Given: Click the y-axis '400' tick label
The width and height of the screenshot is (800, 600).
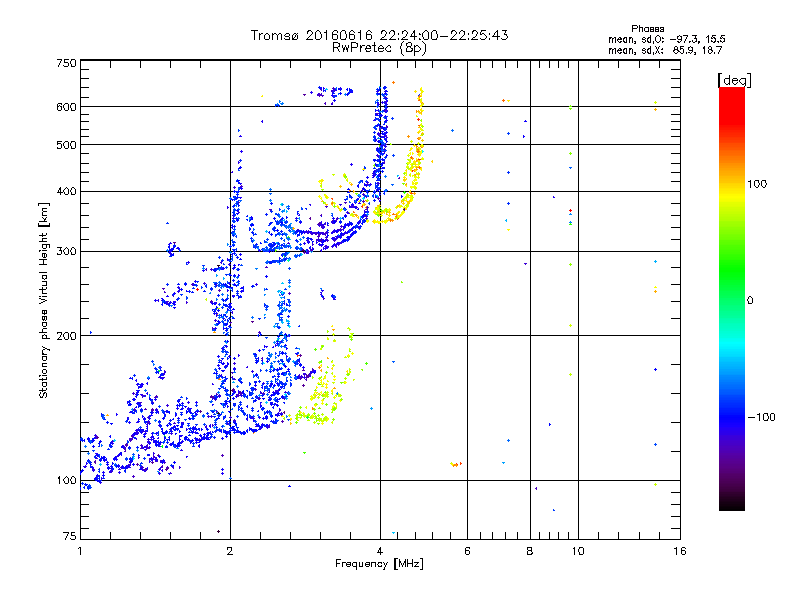Looking at the screenshot, I should point(66,191).
